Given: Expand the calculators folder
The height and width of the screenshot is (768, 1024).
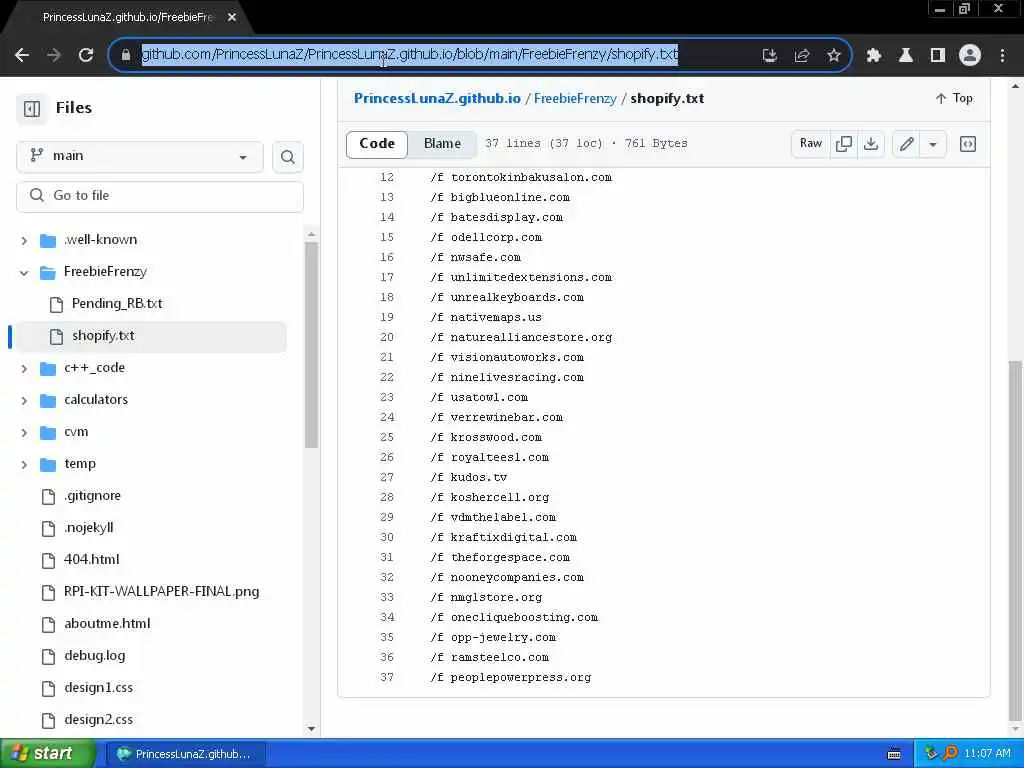Looking at the screenshot, I should click(24, 400).
